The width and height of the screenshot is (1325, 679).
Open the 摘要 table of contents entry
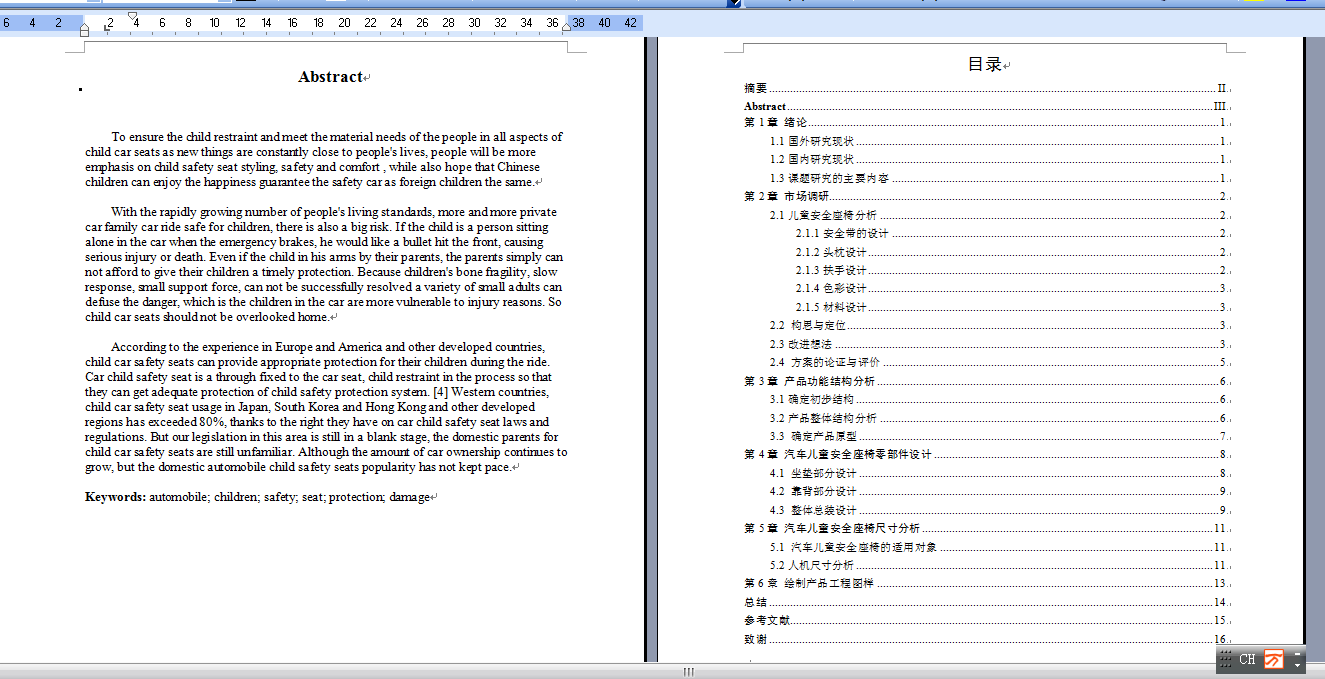pos(987,89)
